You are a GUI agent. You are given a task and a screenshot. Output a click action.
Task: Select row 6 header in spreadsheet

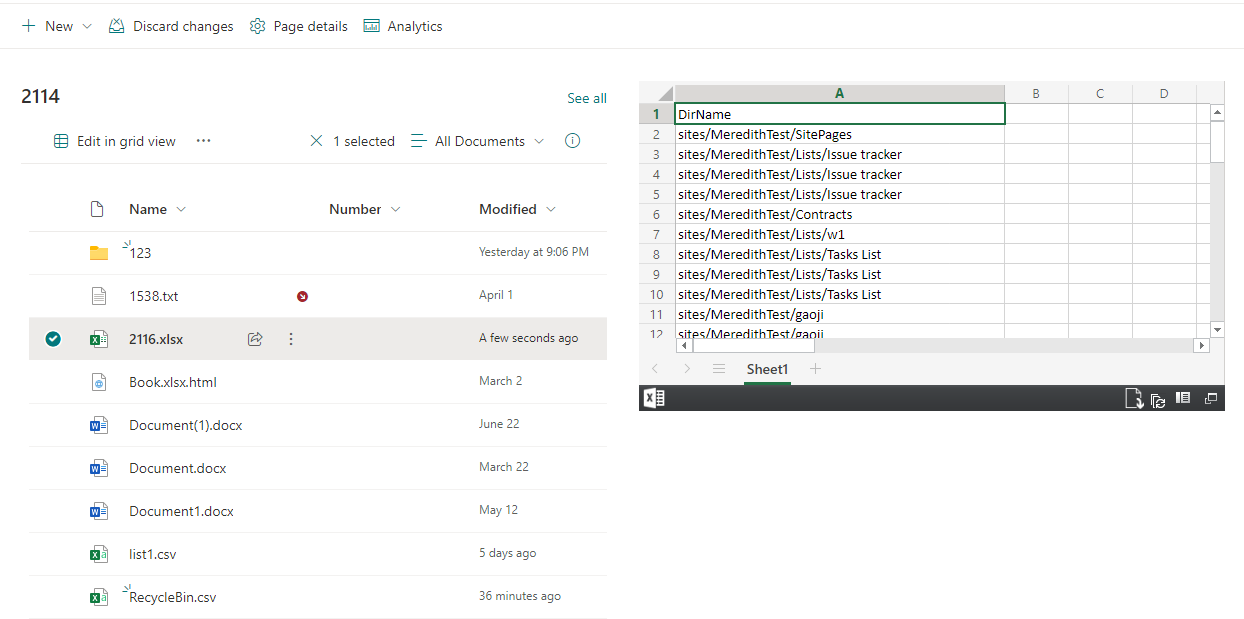[657, 214]
